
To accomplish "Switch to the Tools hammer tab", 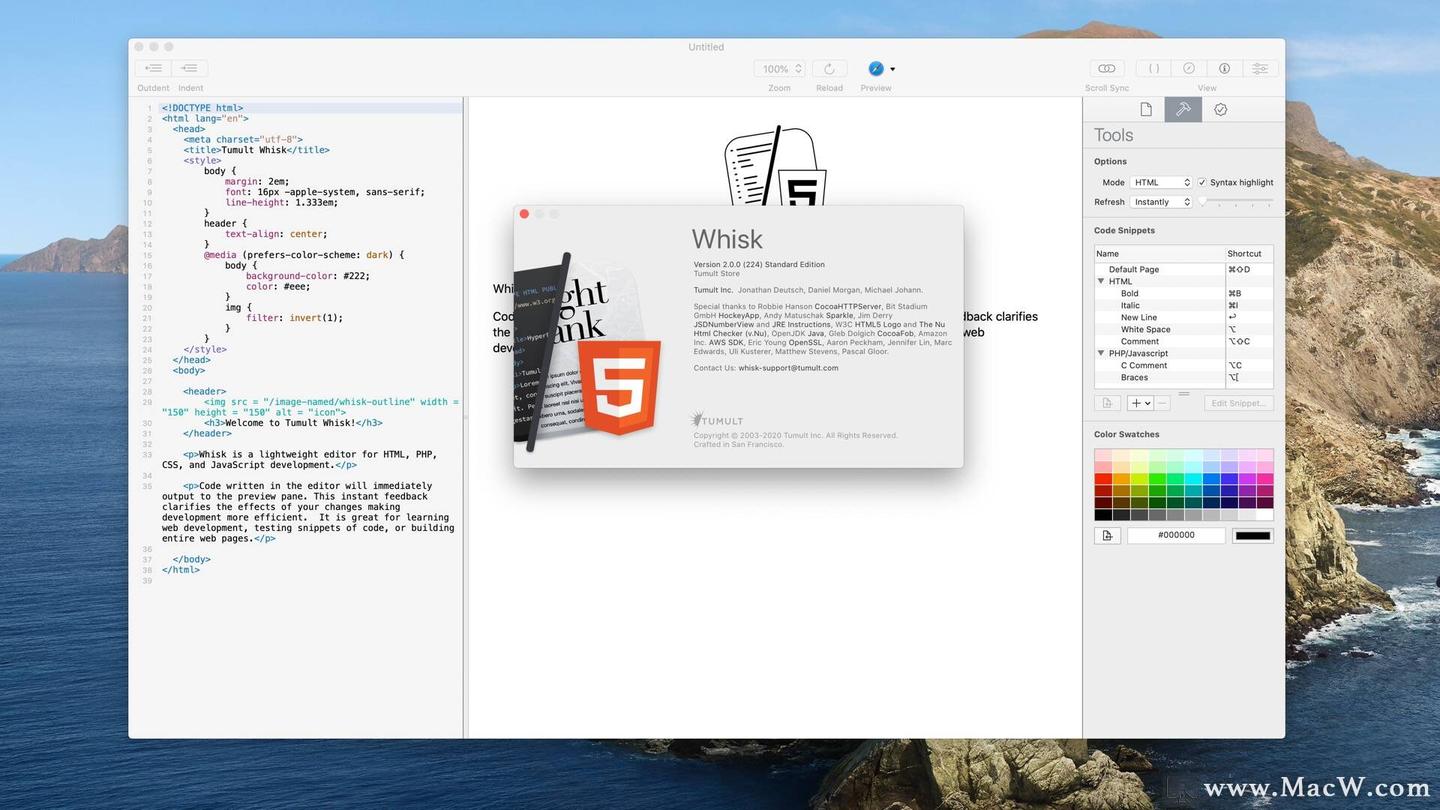I will click(x=1183, y=109).
